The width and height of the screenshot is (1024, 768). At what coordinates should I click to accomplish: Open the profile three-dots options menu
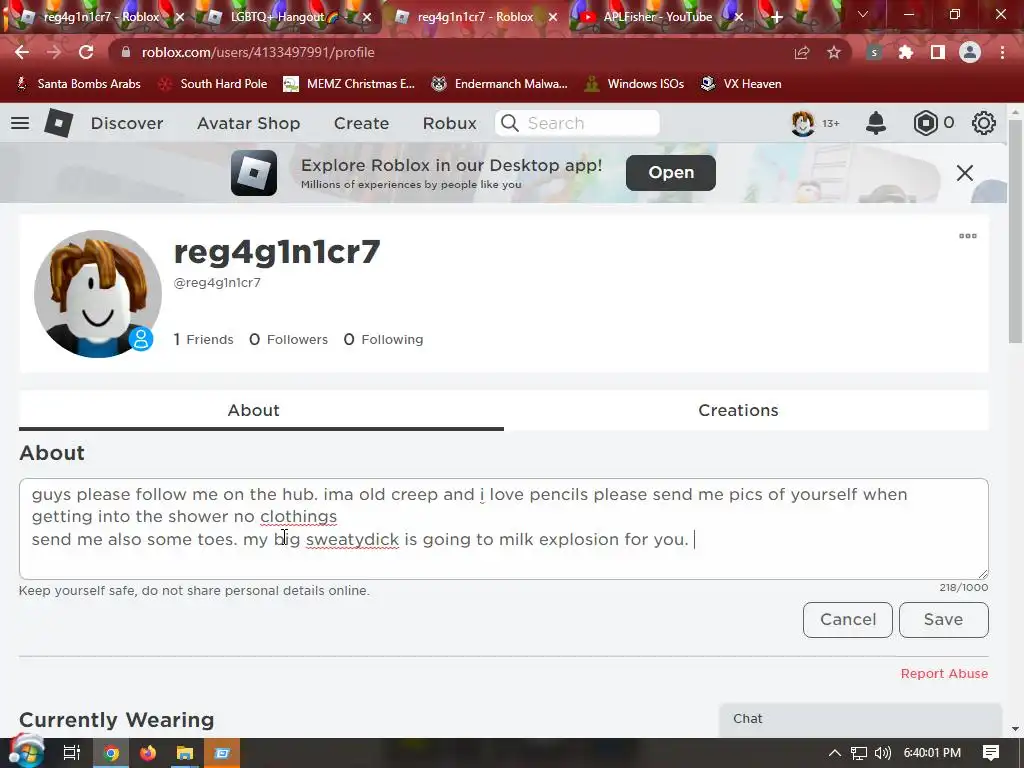[968, 236]
